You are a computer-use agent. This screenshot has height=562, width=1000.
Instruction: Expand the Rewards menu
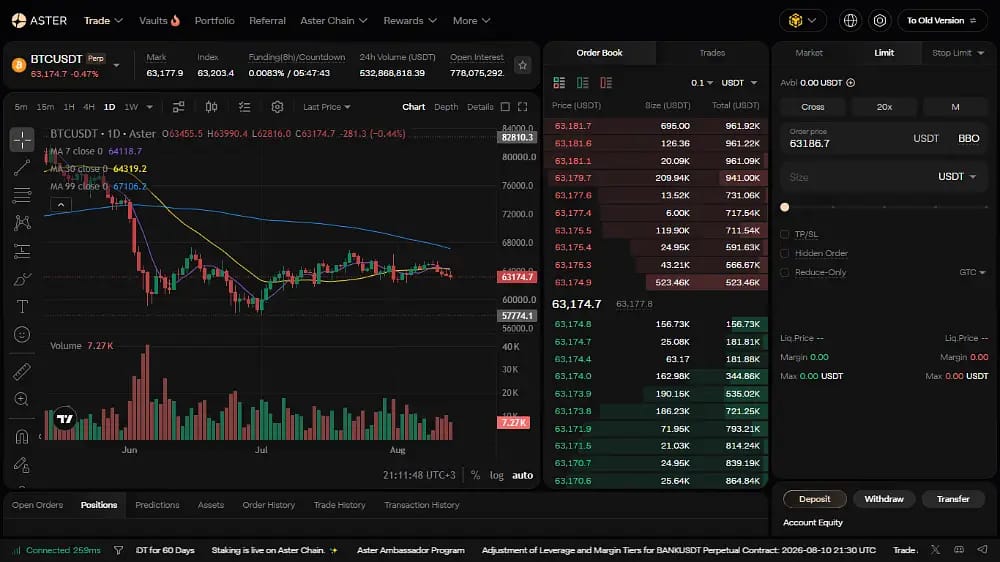[x=410, y=20]
